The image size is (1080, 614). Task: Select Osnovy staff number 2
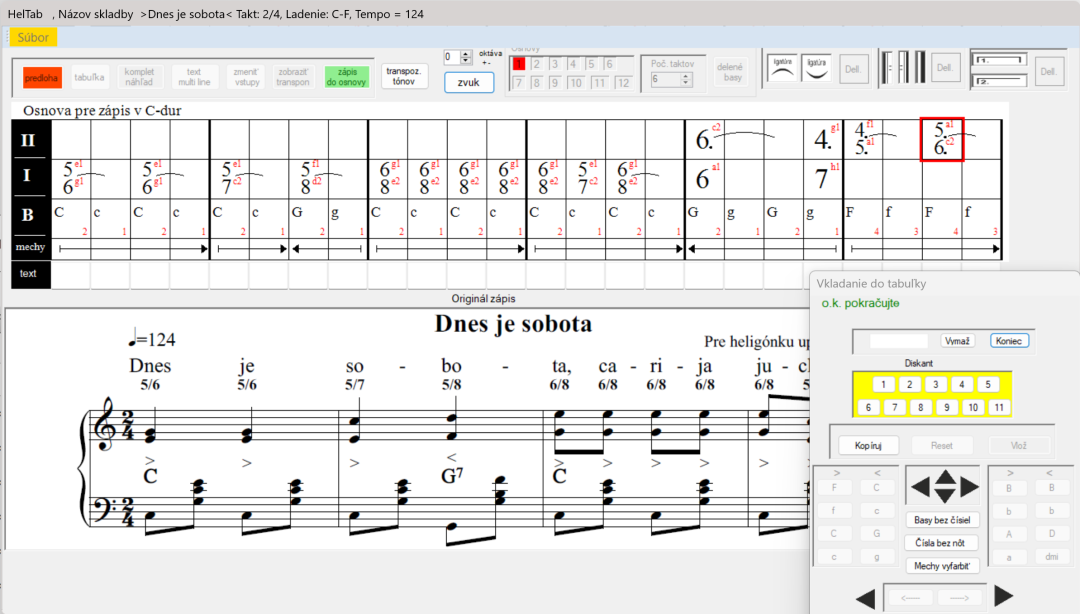tap(537, 64)
